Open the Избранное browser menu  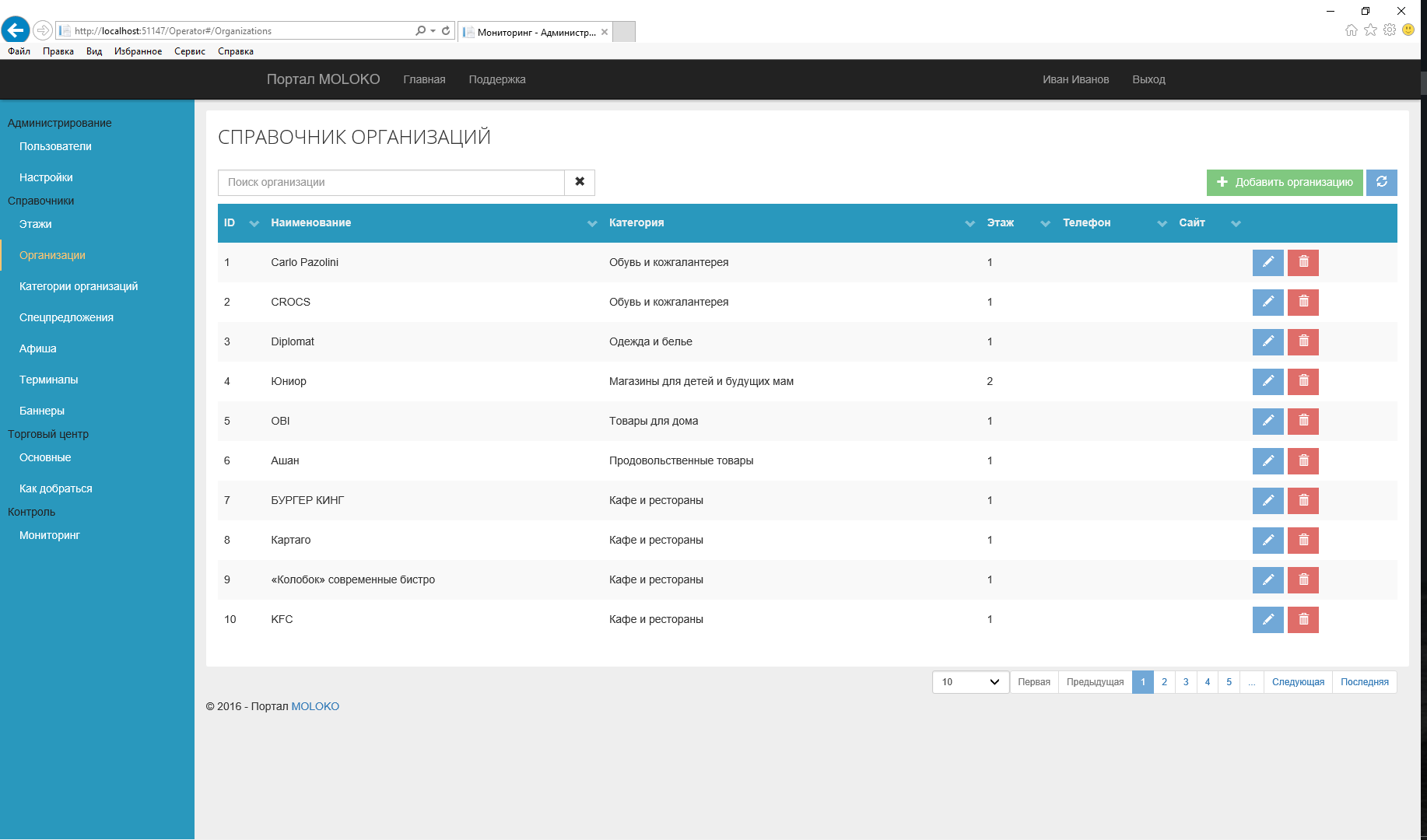tap(138, 51)
